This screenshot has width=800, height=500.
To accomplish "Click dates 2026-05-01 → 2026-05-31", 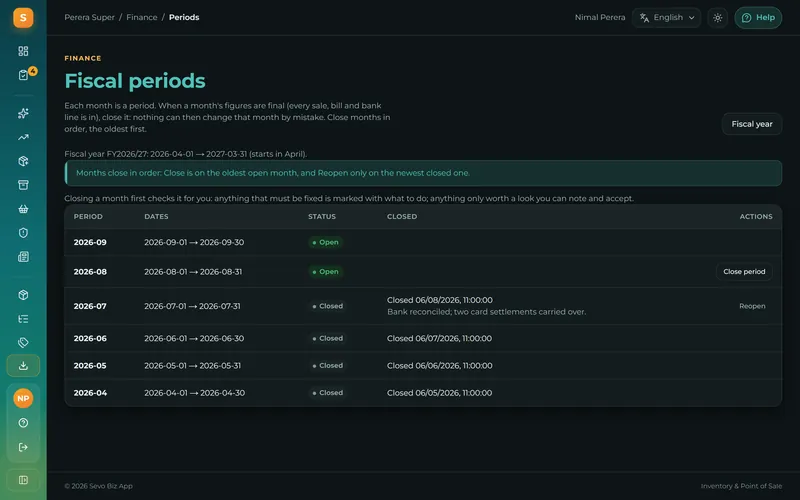I will click(x=192, y=366).
